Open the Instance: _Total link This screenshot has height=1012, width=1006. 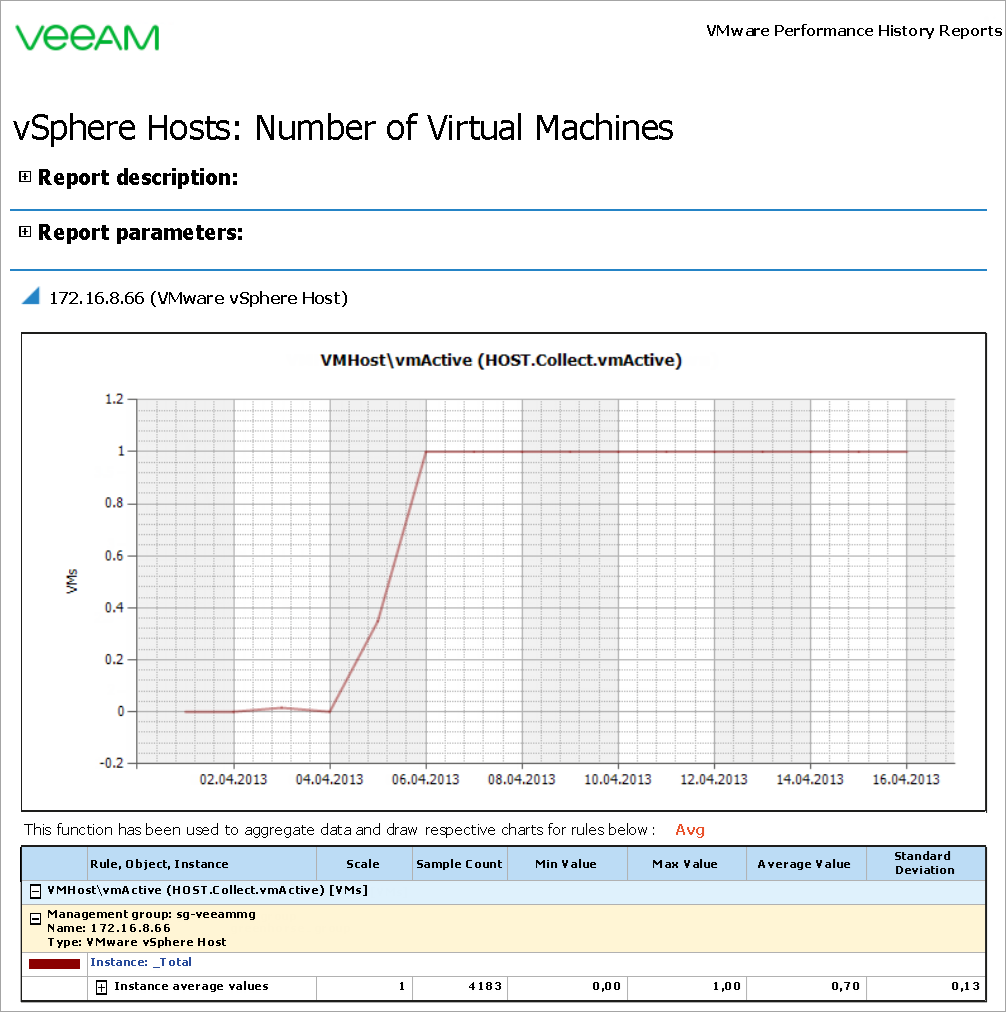141,962
